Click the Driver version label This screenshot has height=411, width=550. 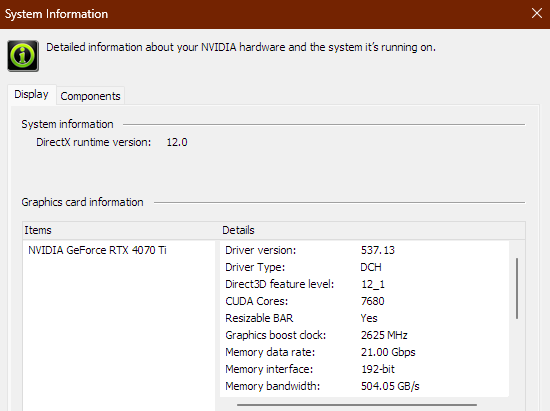pyautogui.click(x=261, y=250)
